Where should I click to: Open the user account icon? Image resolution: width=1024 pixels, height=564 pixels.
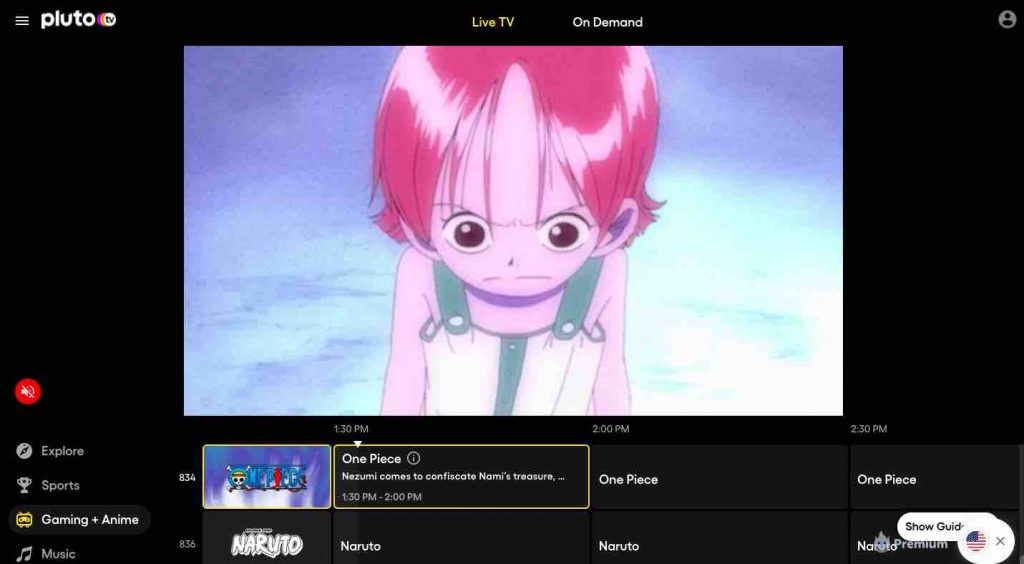coord(1007,20)
